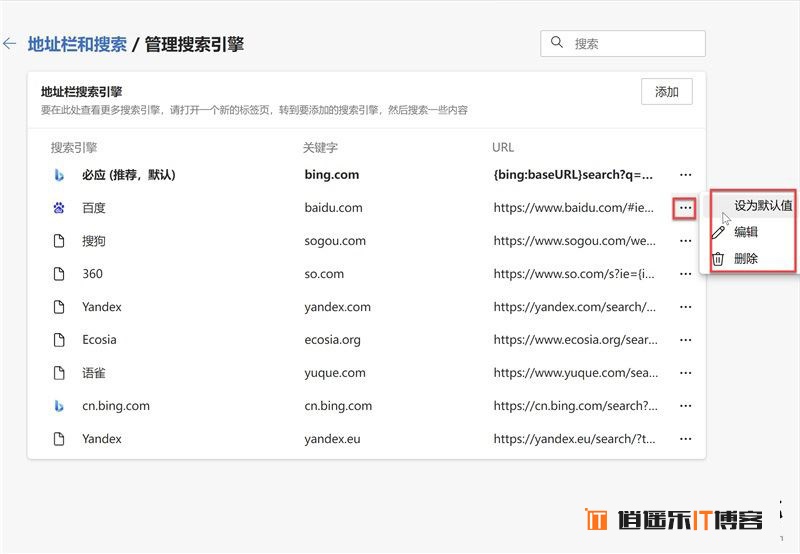Click the page icon in 360 row
This screenshot has width=800, height=554.
click(x=59, y=274)
